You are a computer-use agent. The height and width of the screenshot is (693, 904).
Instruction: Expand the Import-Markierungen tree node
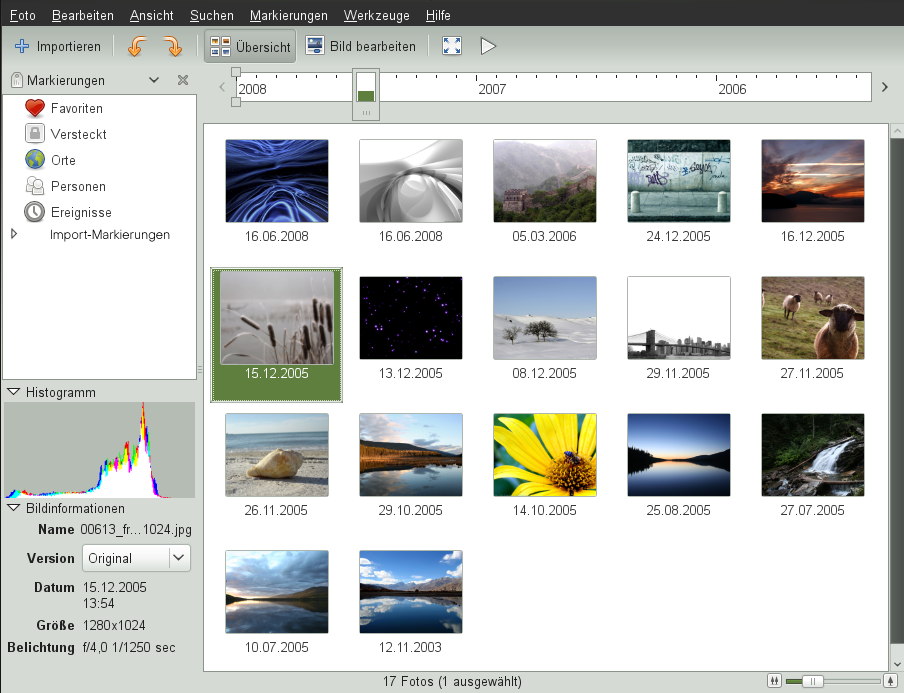pyautogui.click(x=14, y=235)
